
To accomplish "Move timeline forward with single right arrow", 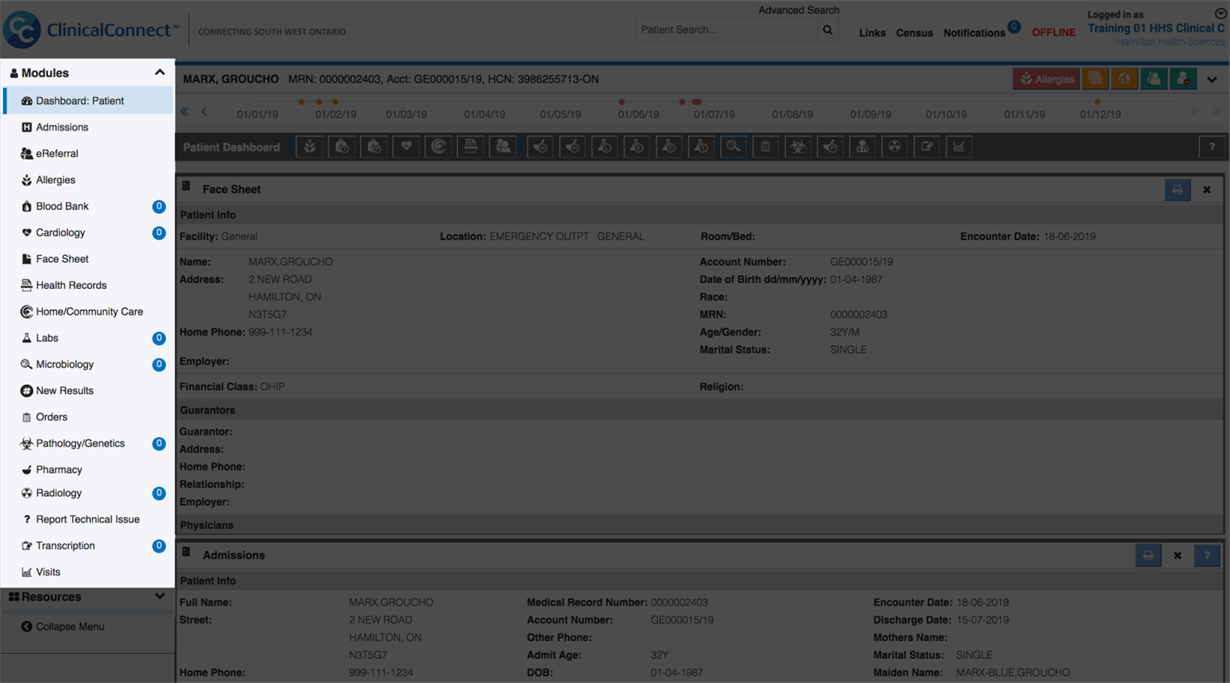I will 1195,112.
